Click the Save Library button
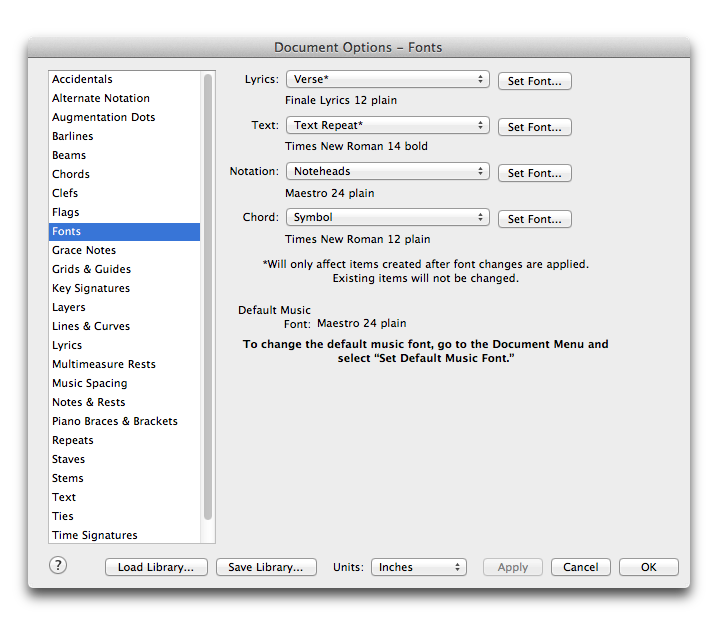The height and width of the screenshot is (624, 718). coord(266,567)
